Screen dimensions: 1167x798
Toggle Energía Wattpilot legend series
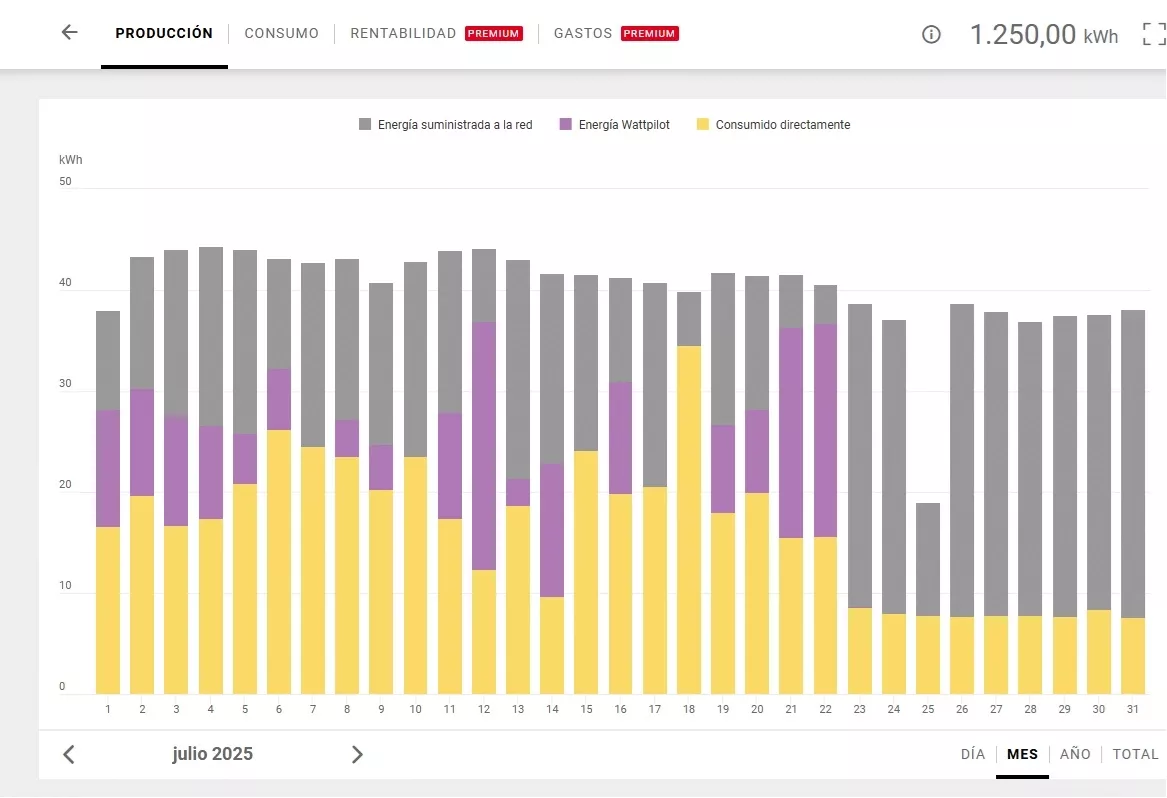[614, 125]
